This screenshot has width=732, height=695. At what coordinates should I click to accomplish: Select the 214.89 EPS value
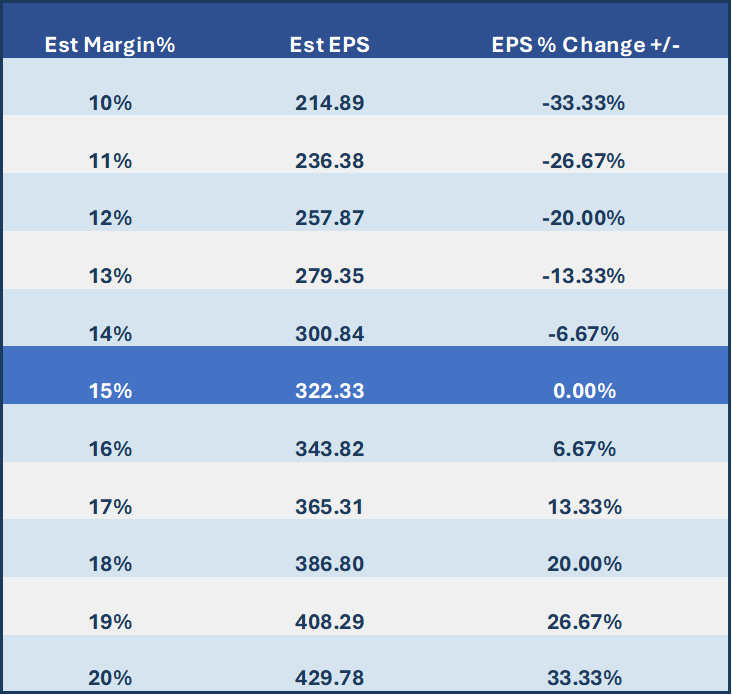point(329,103)
